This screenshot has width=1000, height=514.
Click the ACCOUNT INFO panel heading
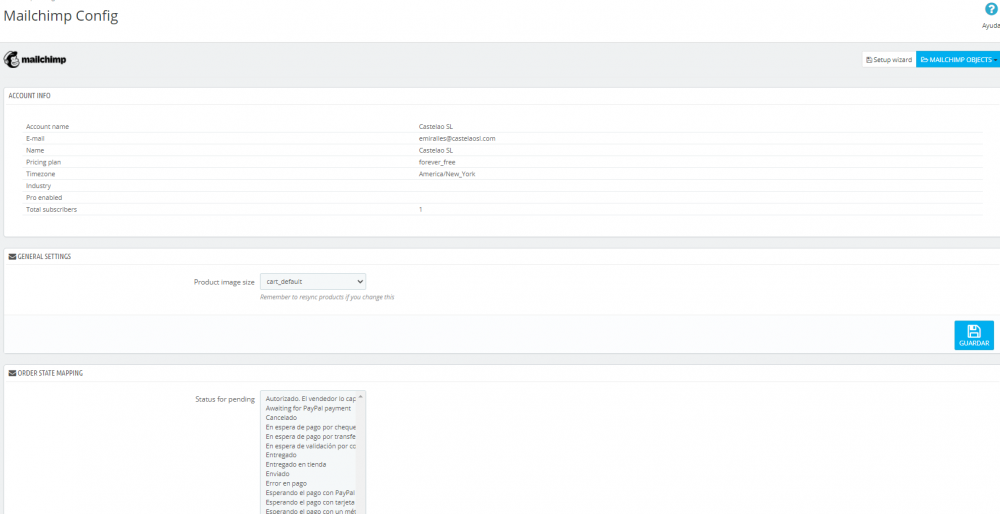pos(29,96)
